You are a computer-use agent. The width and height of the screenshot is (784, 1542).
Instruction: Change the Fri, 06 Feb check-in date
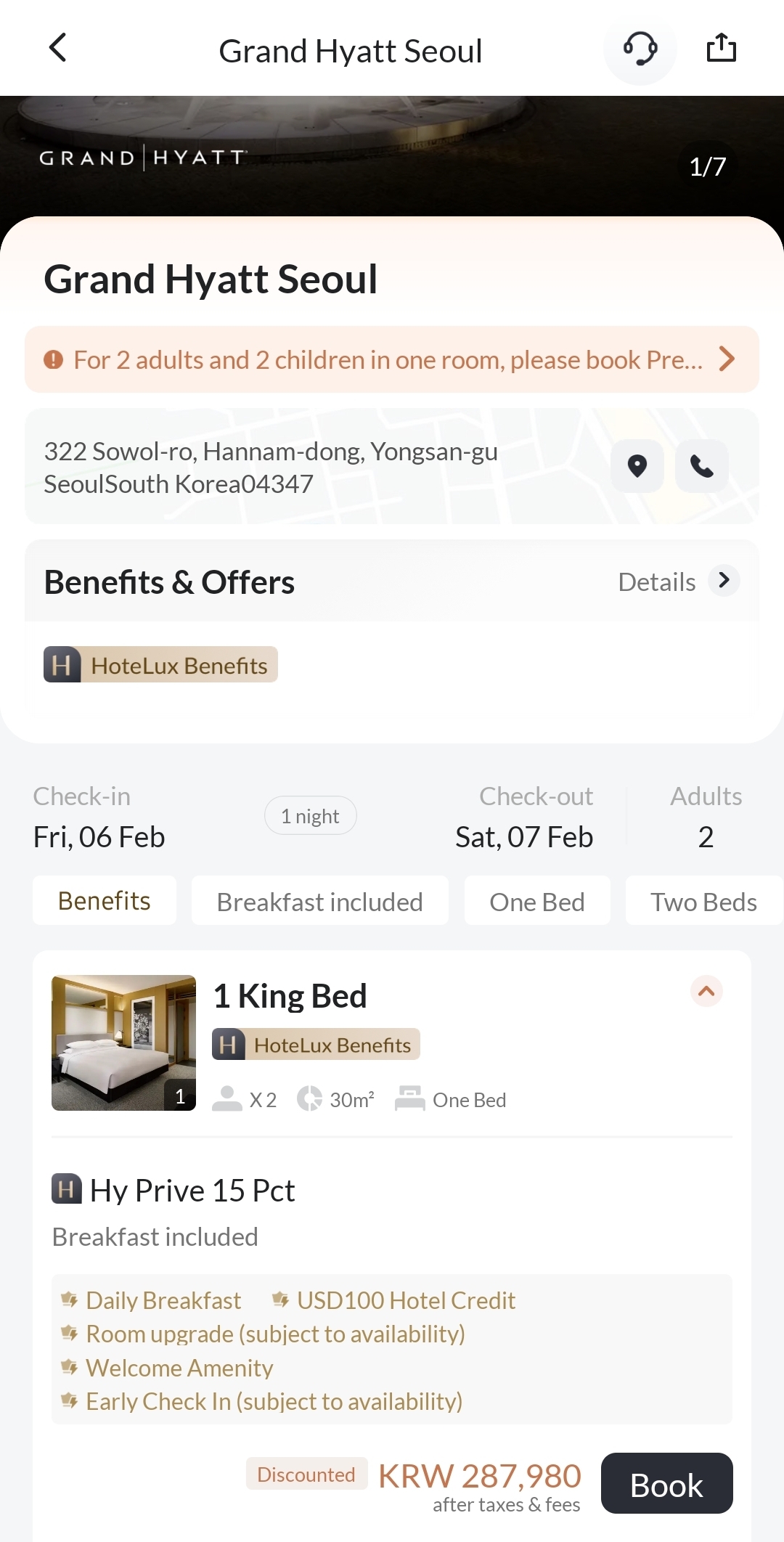[x=99, y=836]
